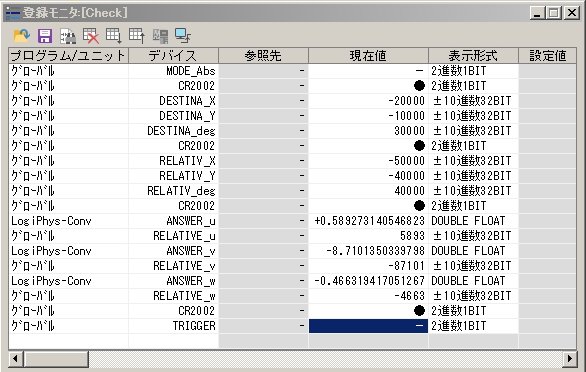Screen dimensions: 586x372
Task: Click the -8.7101350339798 ANSWER_v value
Action: (368, 251)
